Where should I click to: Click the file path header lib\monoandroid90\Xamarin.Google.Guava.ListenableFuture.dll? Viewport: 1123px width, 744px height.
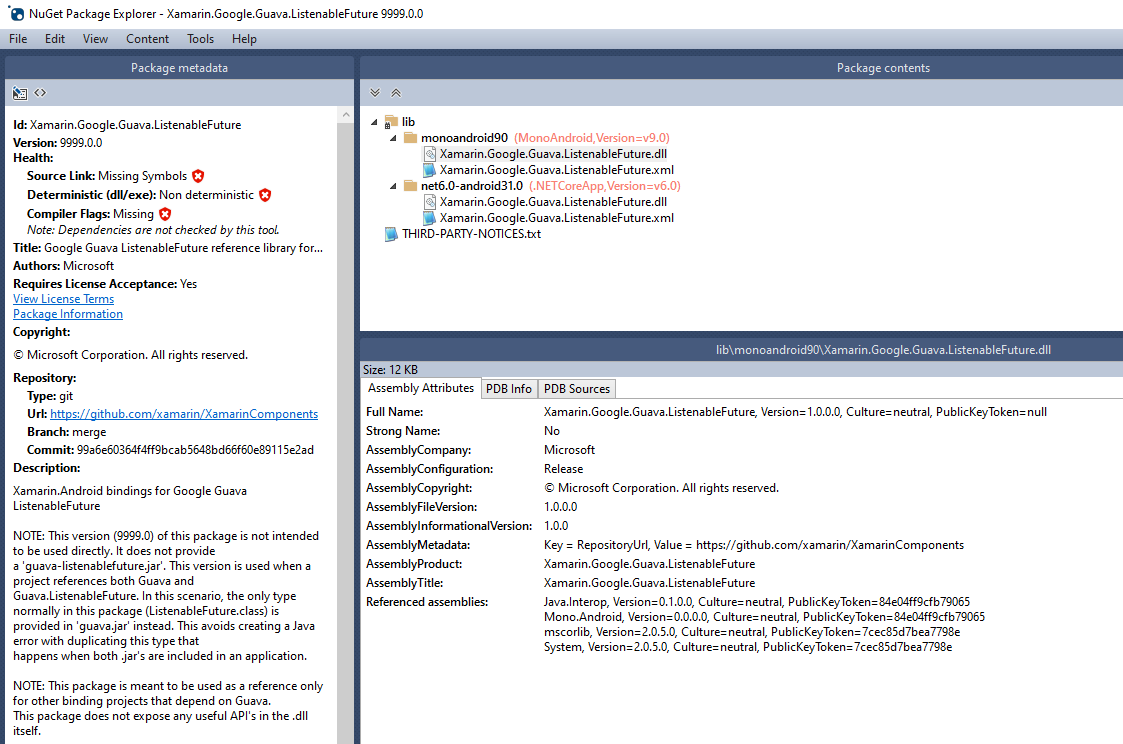(883, 349)
